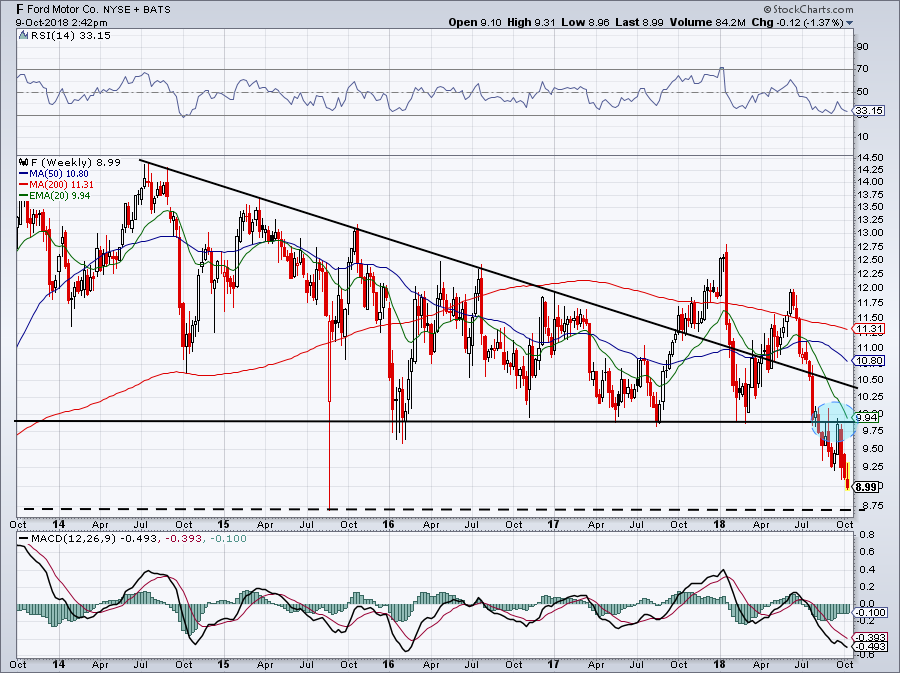Screen dimensions: 900x673
Task: Click the RSI(14) 33.15 panel label
Action: coord(71,36)
